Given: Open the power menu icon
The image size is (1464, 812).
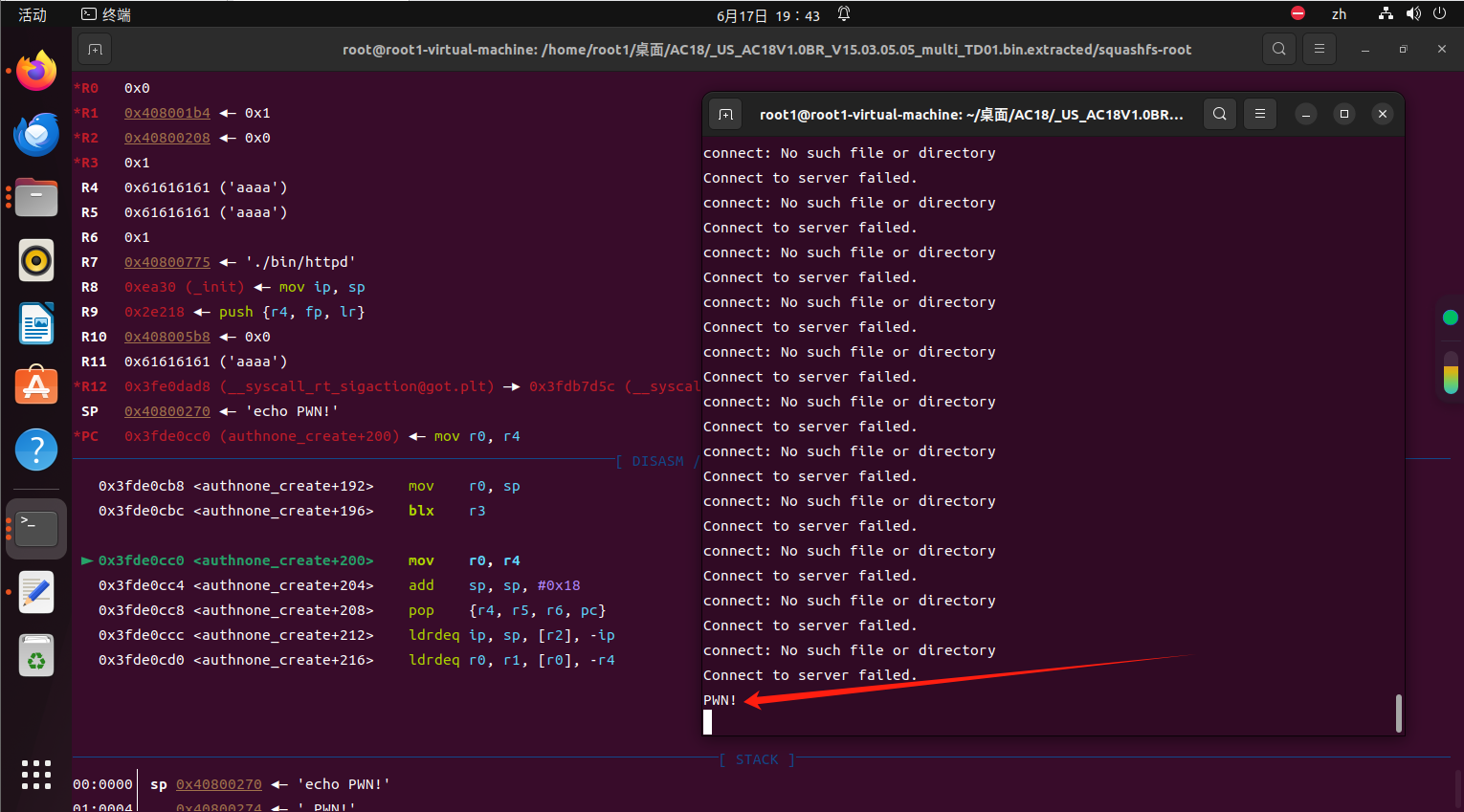Looking at the screenshot, I should pyautogui.click(x=1439, y=13).
